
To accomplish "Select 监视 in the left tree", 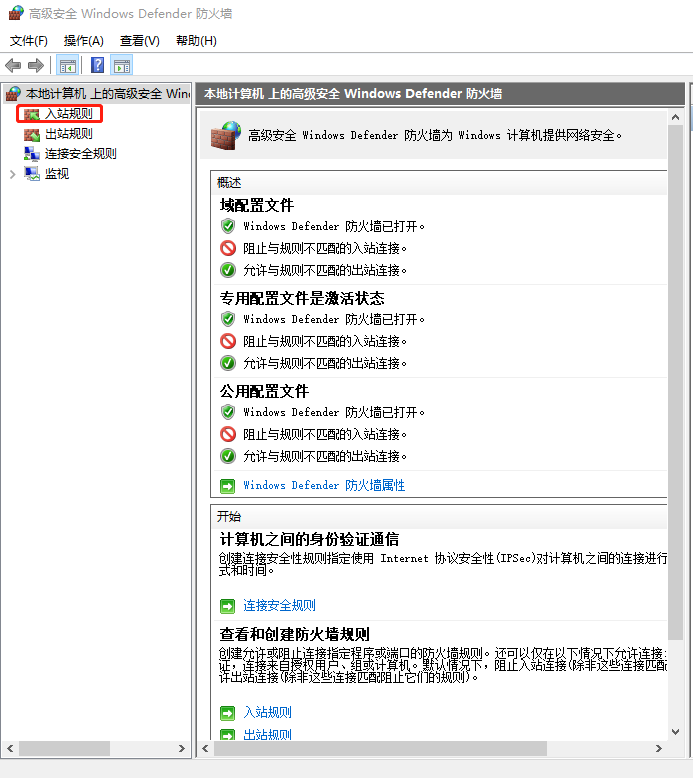I will click(57, 174).
